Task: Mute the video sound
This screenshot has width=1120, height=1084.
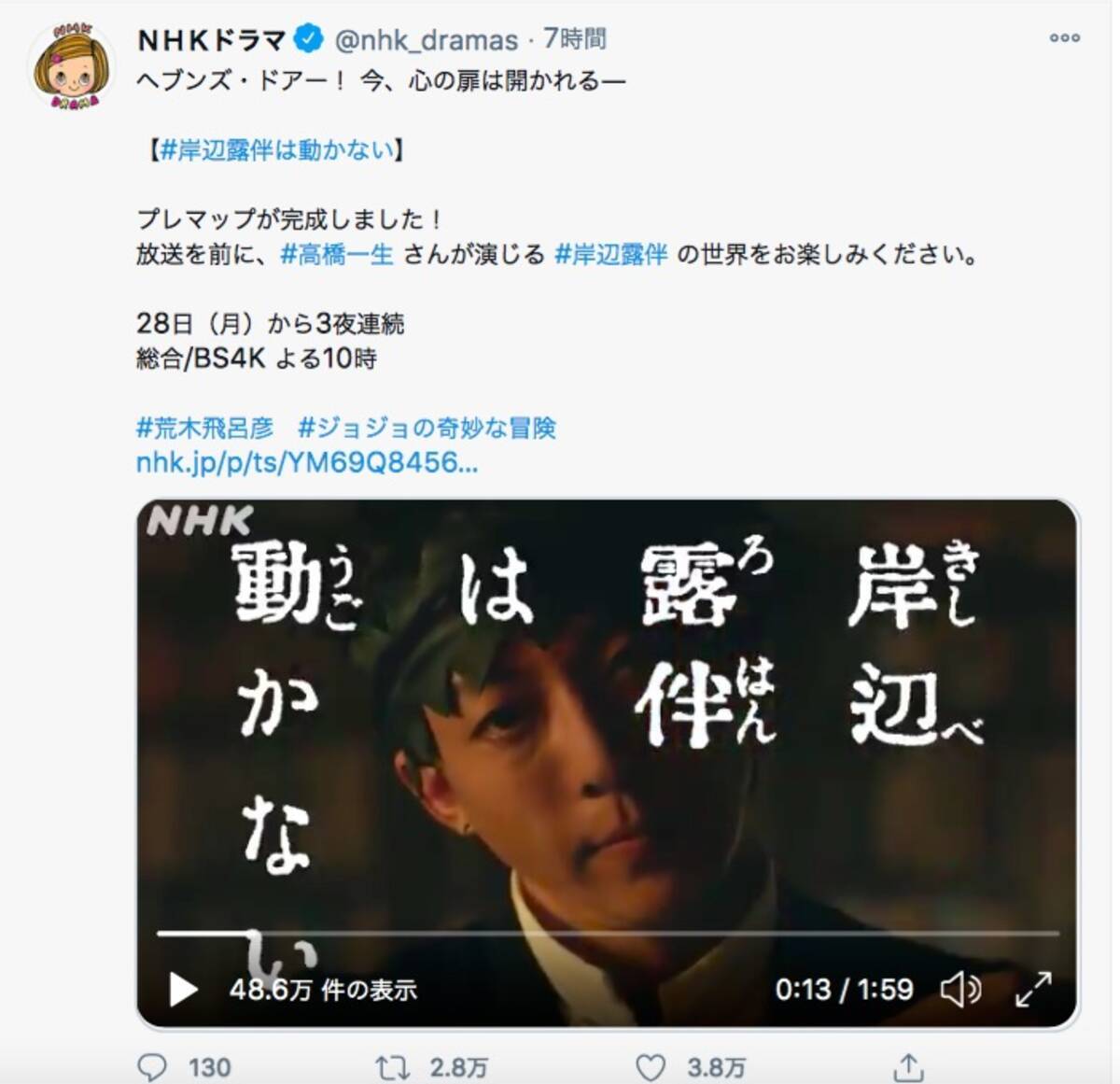Action: [960, 990]
